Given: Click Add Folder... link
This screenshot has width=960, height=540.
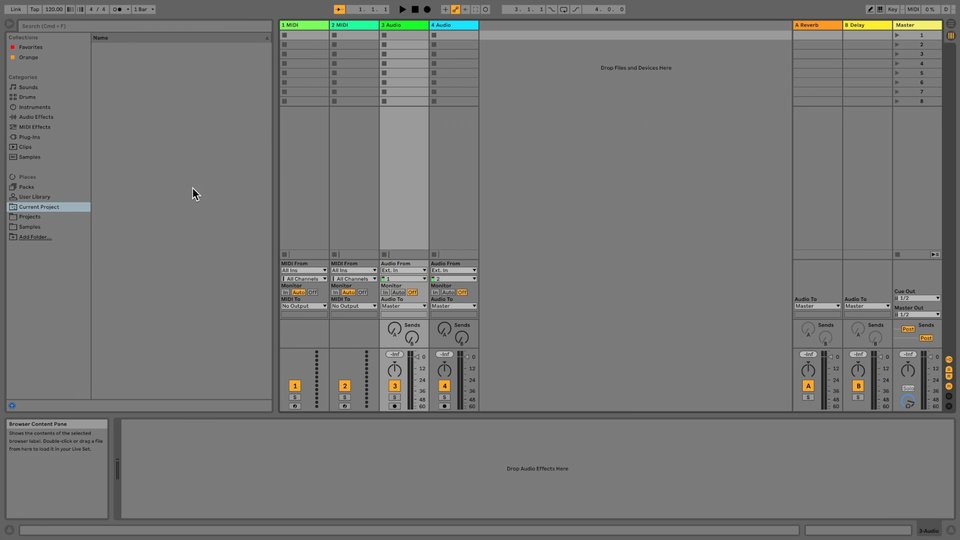Looking at the screenshot, I should coord(34,237).
